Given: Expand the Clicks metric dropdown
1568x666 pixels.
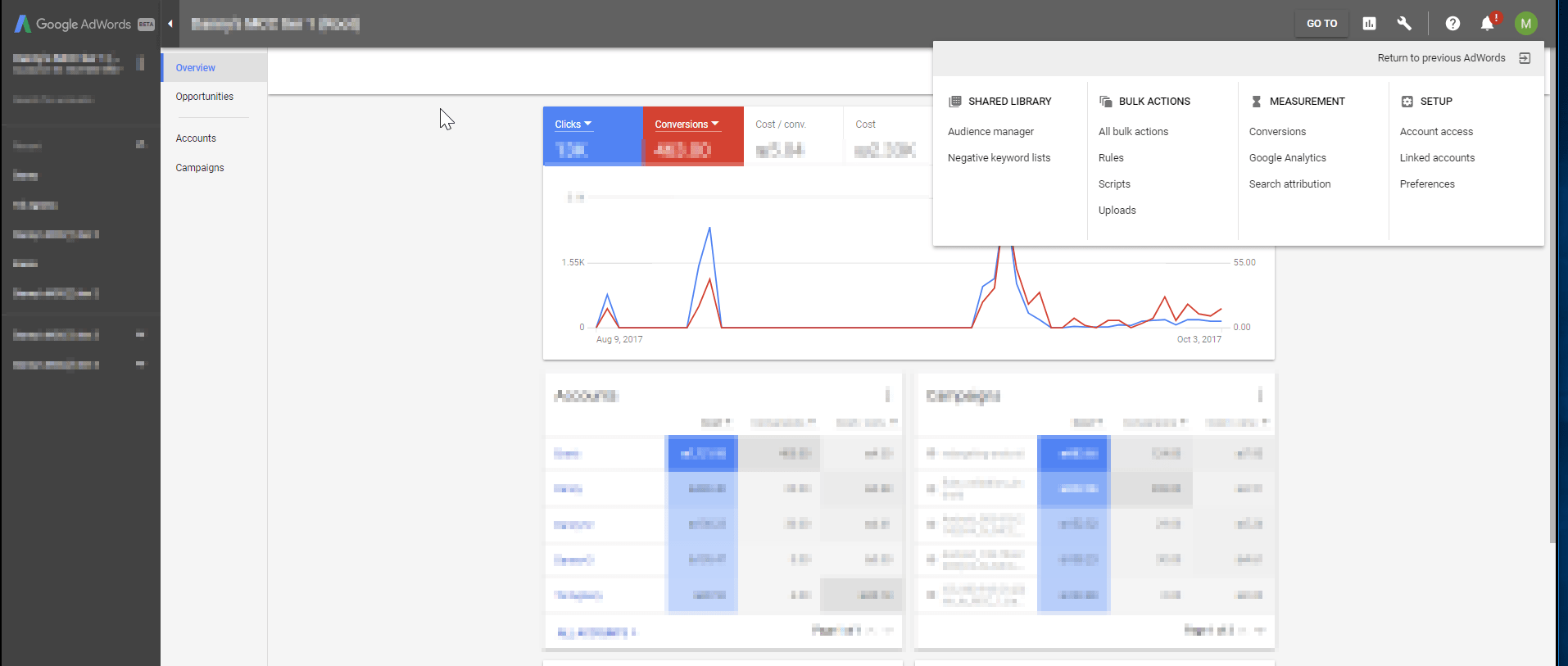Looking at the screenshot, I should pos(573,125).
